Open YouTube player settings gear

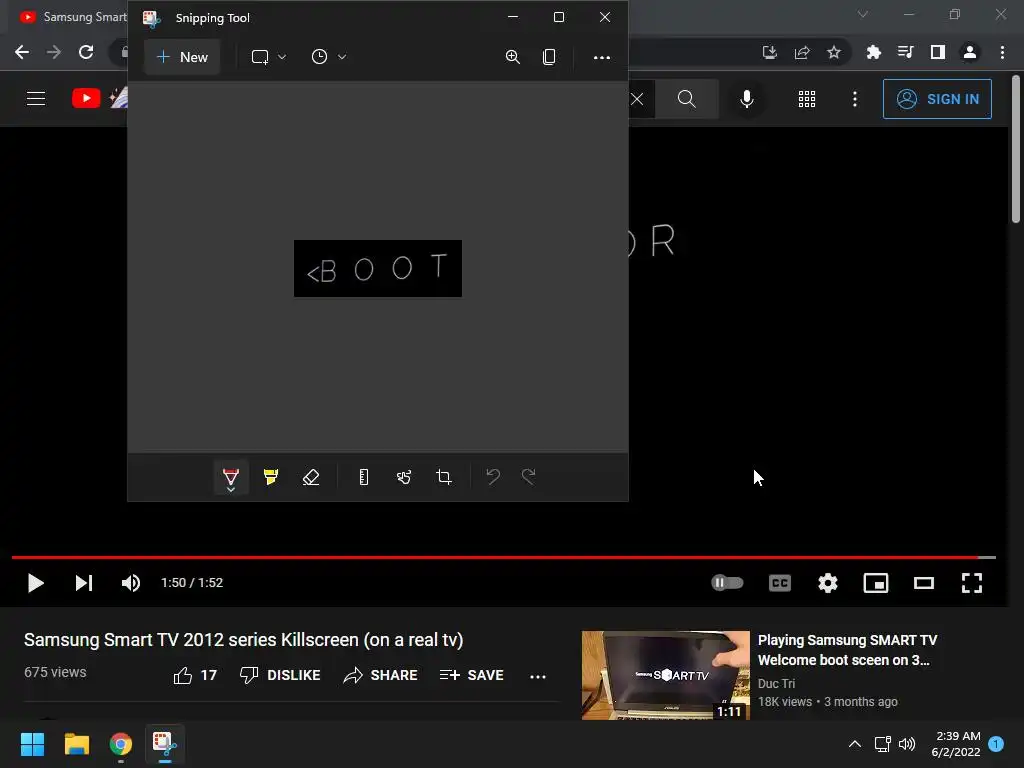(x=827, y=583)
